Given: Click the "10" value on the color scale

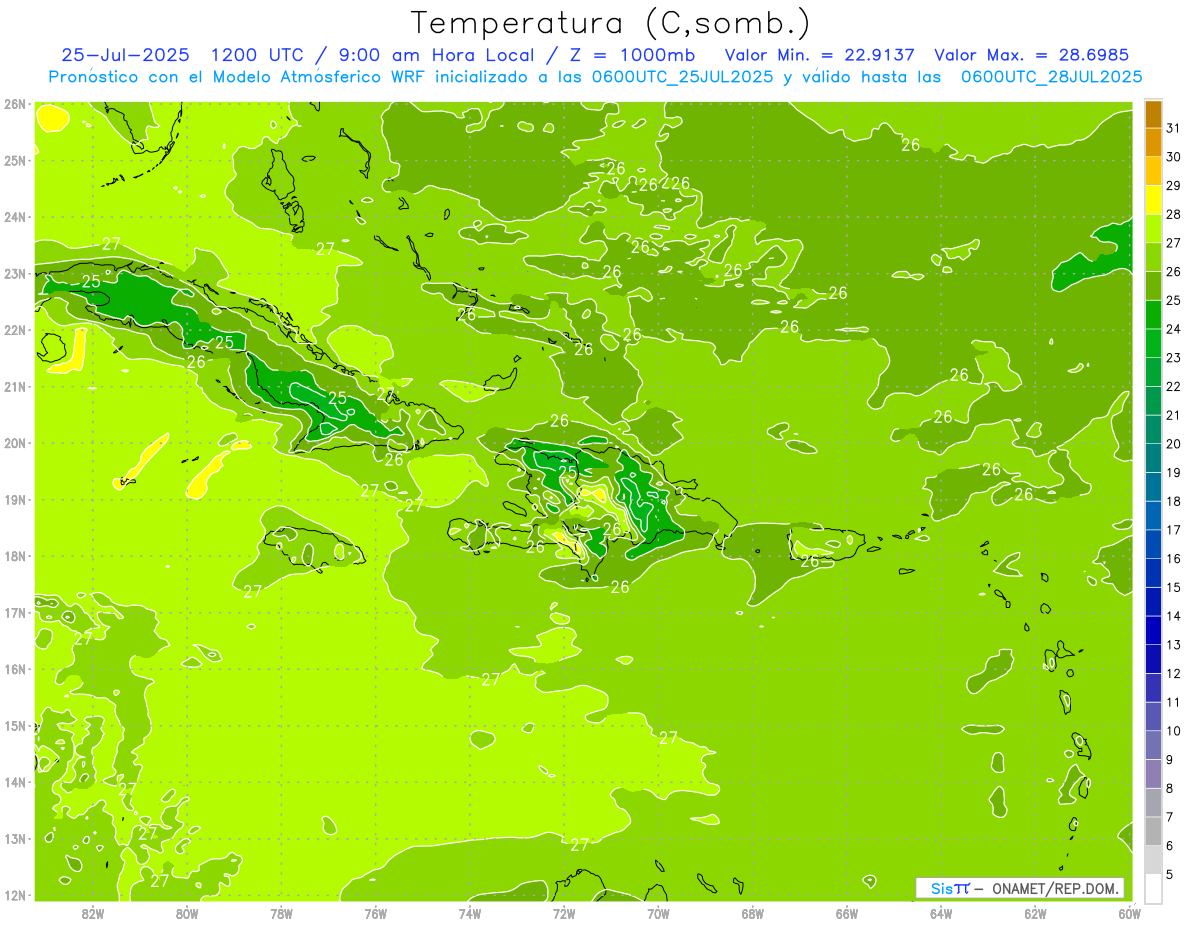Looking at the screenshot, I should click(1173, 731).
